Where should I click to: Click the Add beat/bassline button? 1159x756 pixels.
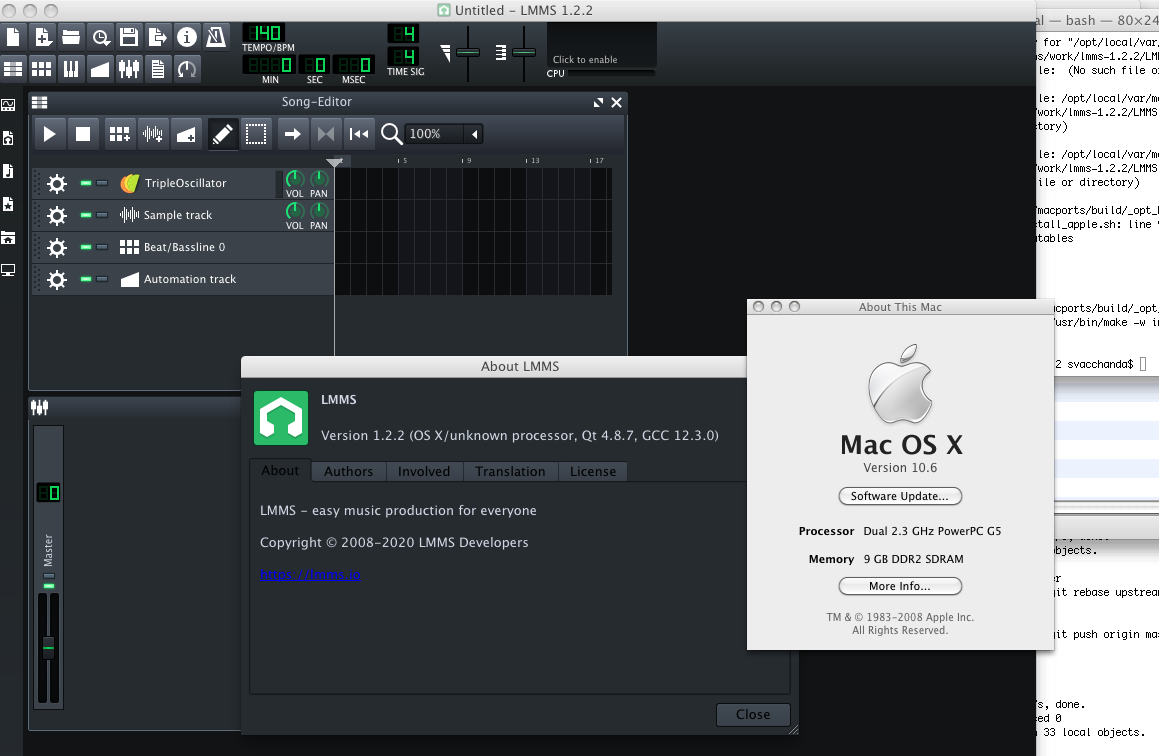[x=119, y=134]
